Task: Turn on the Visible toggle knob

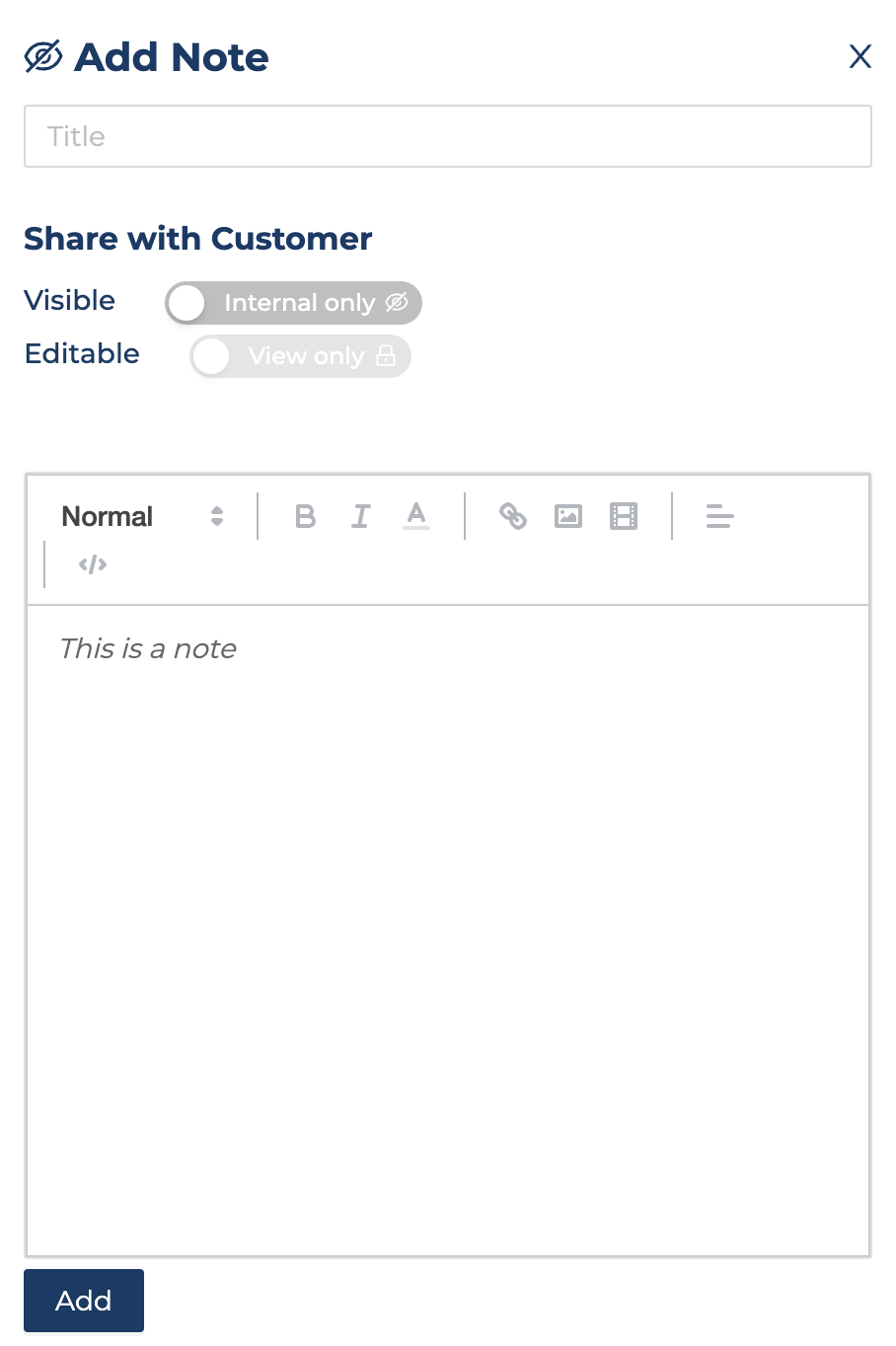Action: coord(187,303)
